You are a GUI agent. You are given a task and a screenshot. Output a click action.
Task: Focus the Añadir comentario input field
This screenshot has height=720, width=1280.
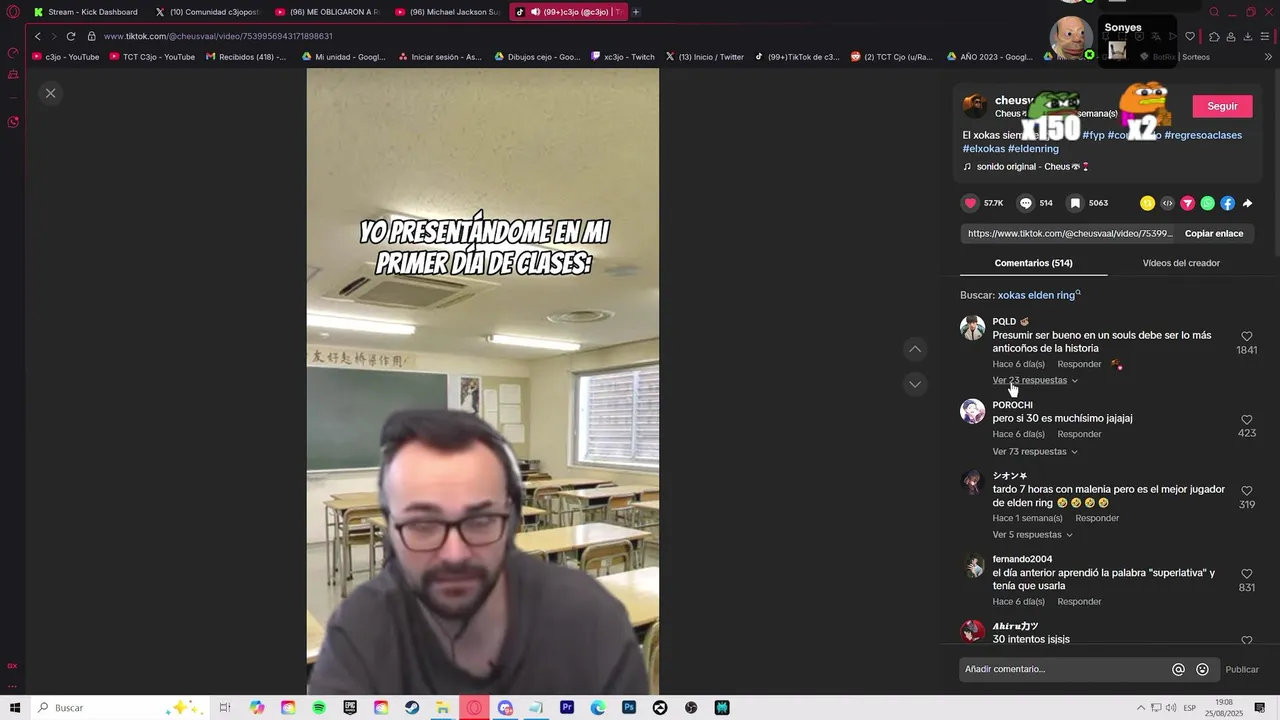1063,669
